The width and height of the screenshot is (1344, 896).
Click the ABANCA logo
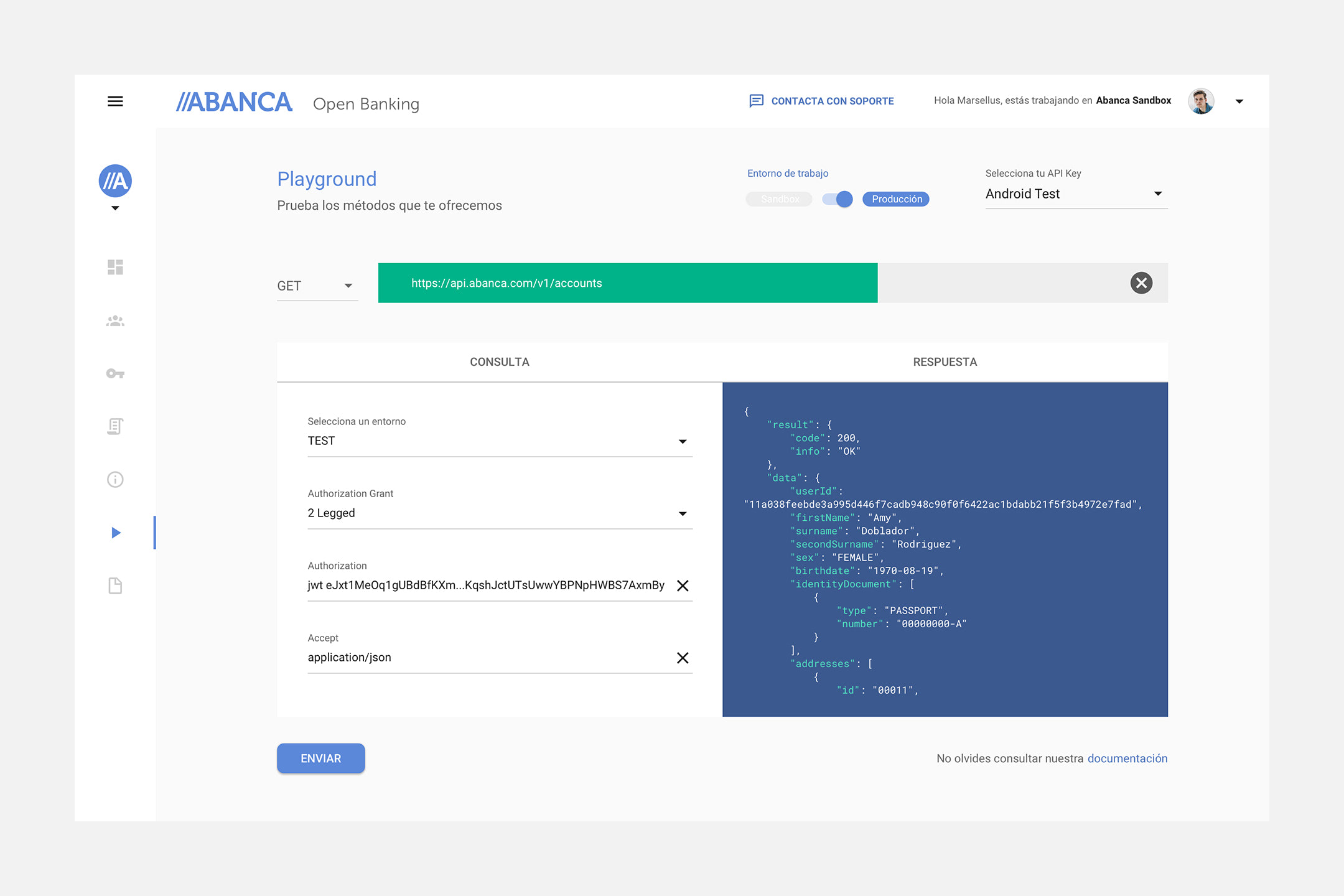234,102
